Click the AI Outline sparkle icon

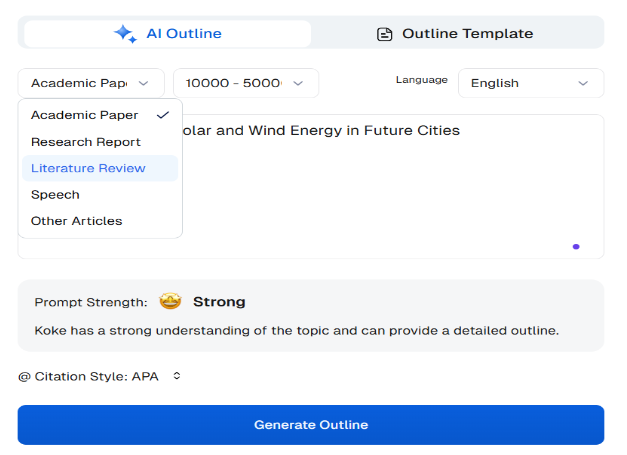point(125,34)
